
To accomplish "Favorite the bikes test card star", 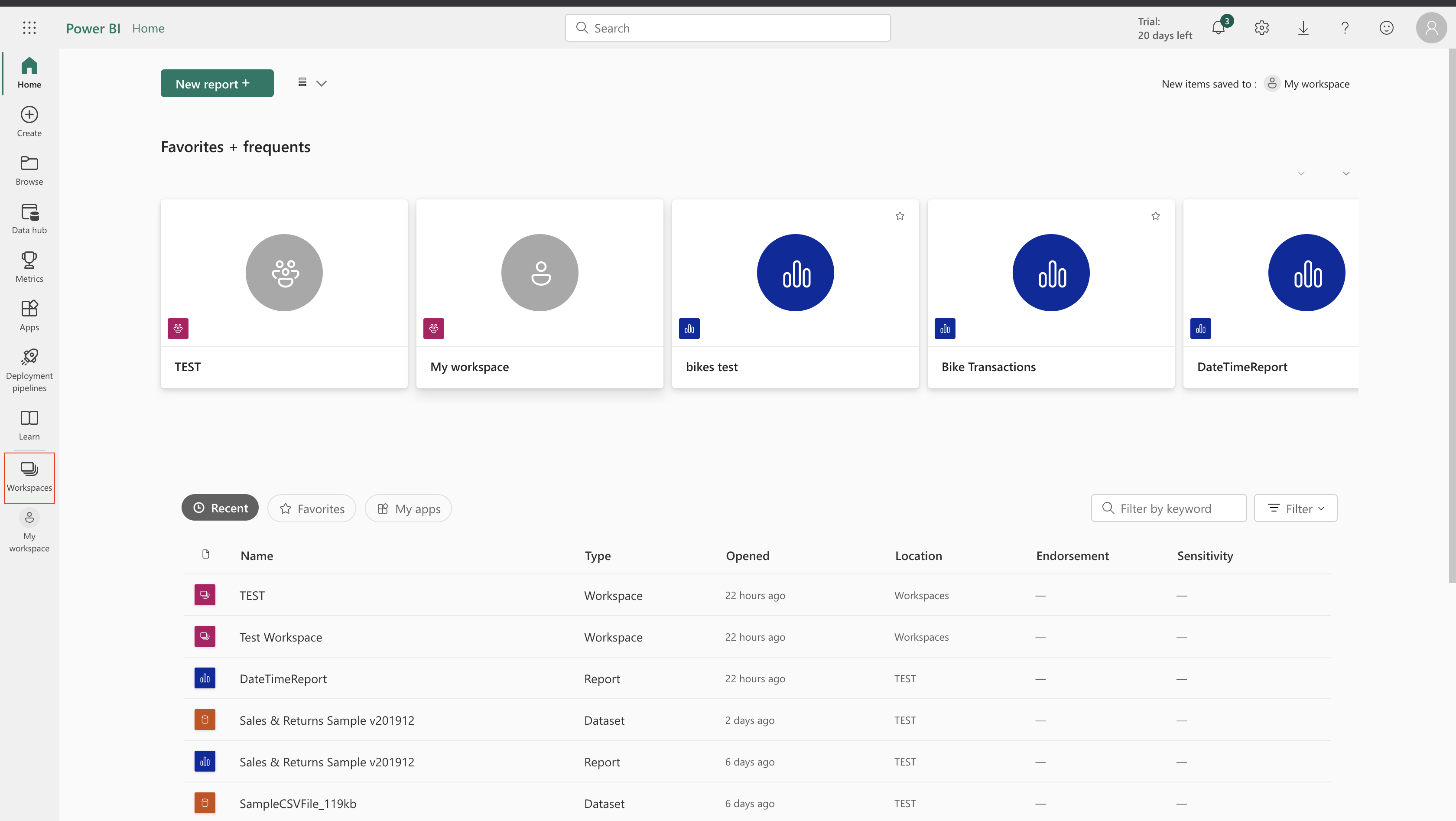I will [900, 216].
